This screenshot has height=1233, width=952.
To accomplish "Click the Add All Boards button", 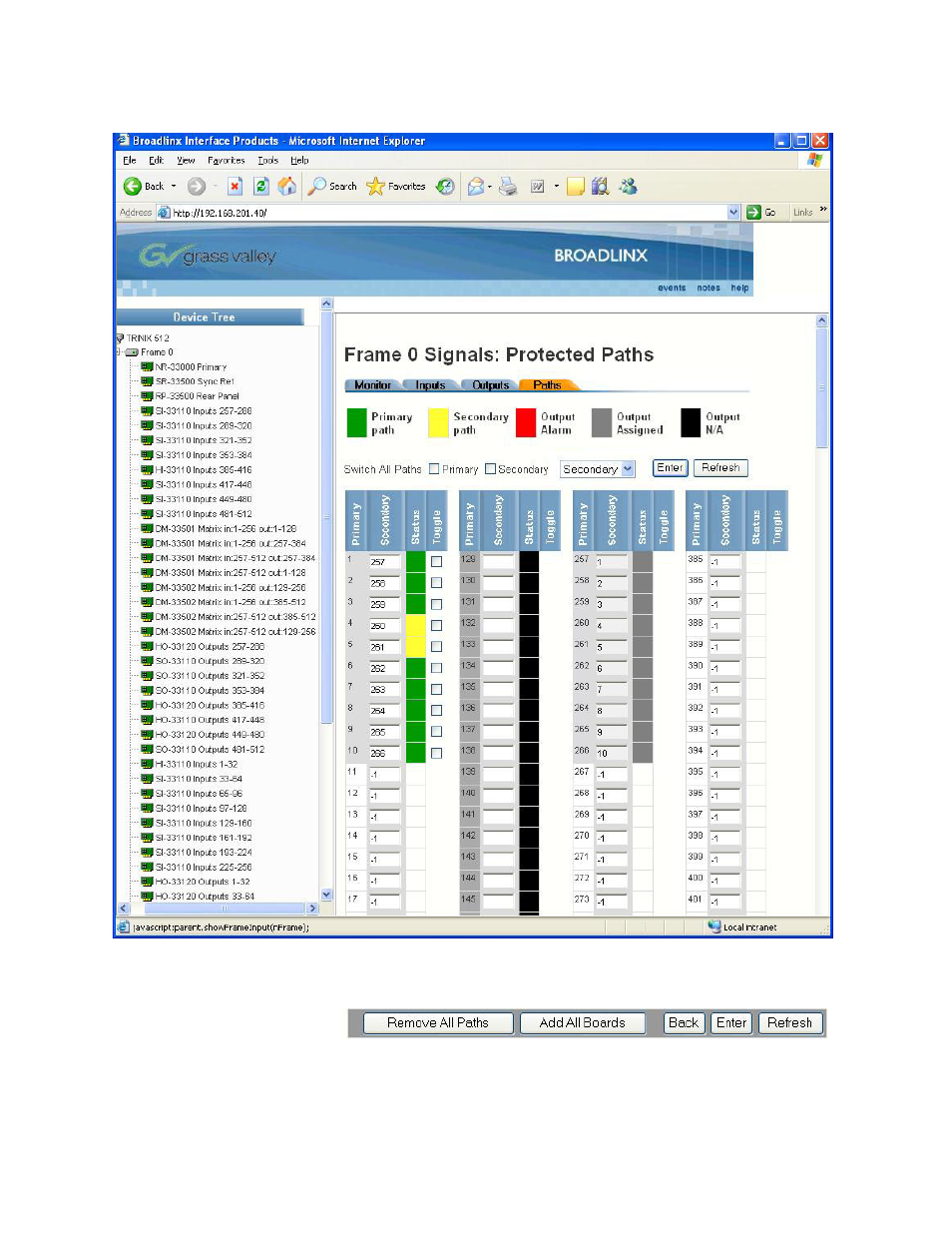I will 583,1023.
